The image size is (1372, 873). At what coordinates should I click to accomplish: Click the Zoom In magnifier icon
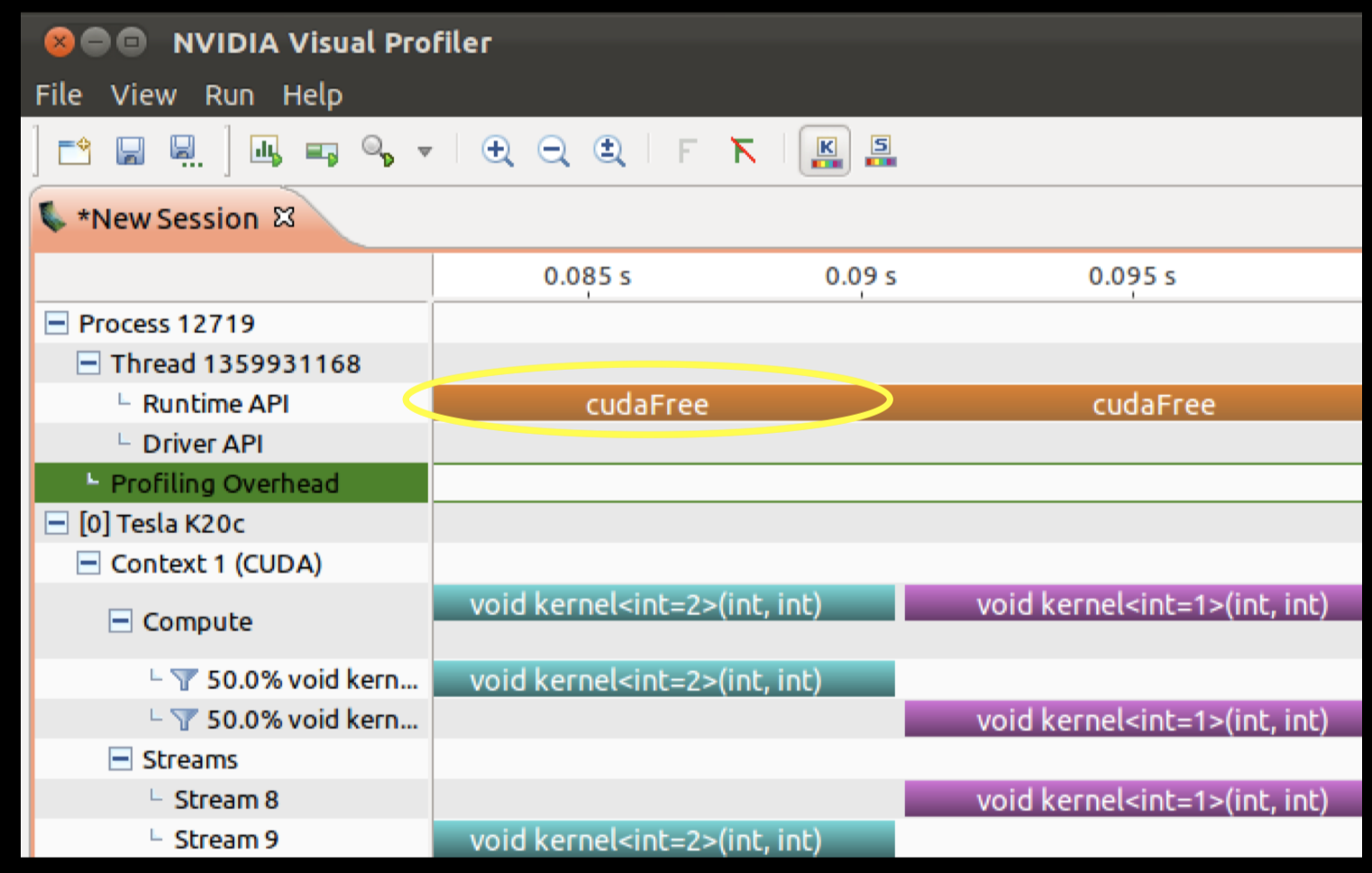coord(498,151)
